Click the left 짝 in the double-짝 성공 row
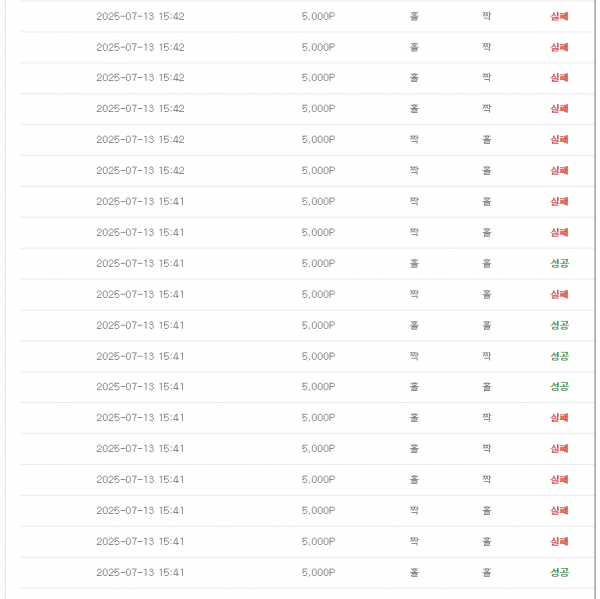The height and width of the screenshot is (599, 600). click(x=414, y=356)
